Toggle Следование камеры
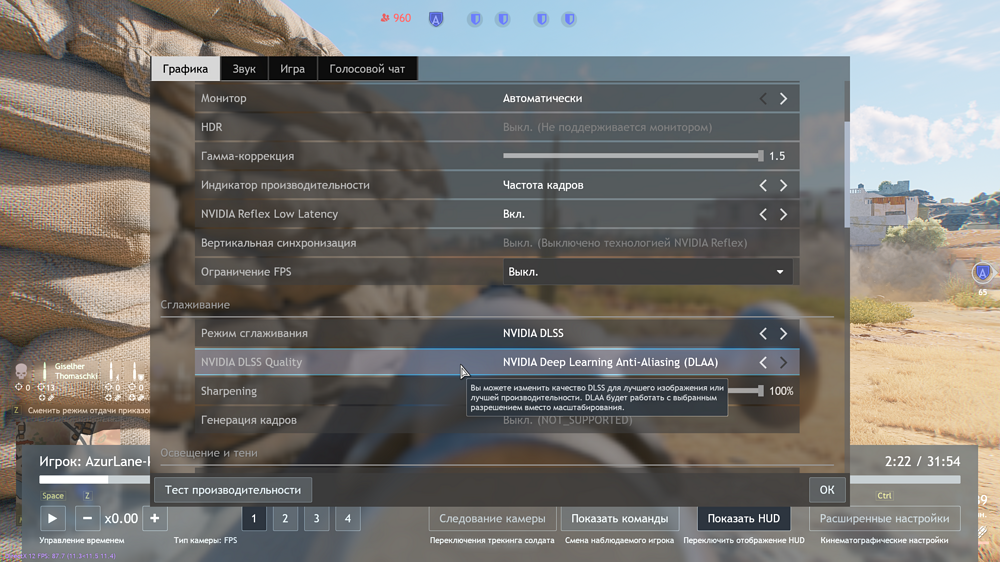This screenshot has height=562, width=1000. [x=492, y=519]
